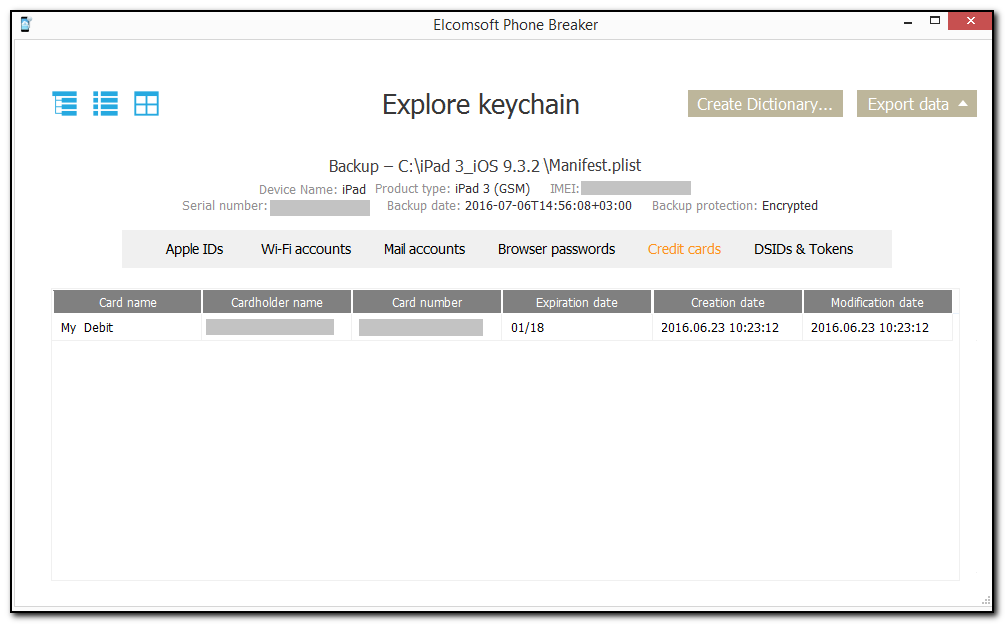
Task: Open the Apple IDs tab
Action: coord(194,249)
